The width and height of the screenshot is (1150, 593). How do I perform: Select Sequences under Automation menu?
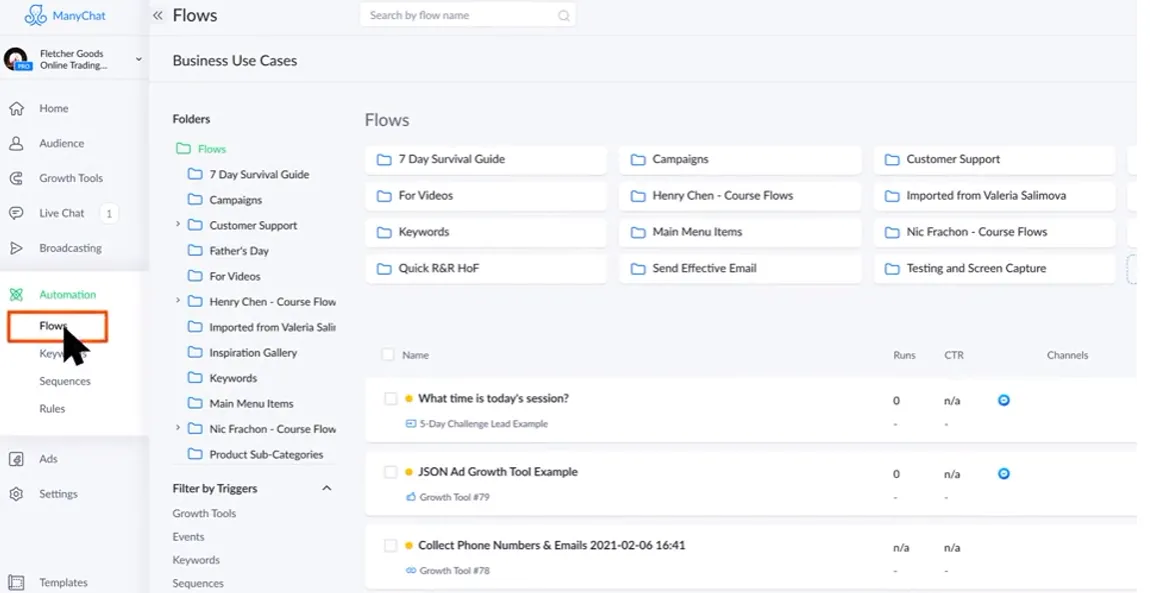(65, 381)
